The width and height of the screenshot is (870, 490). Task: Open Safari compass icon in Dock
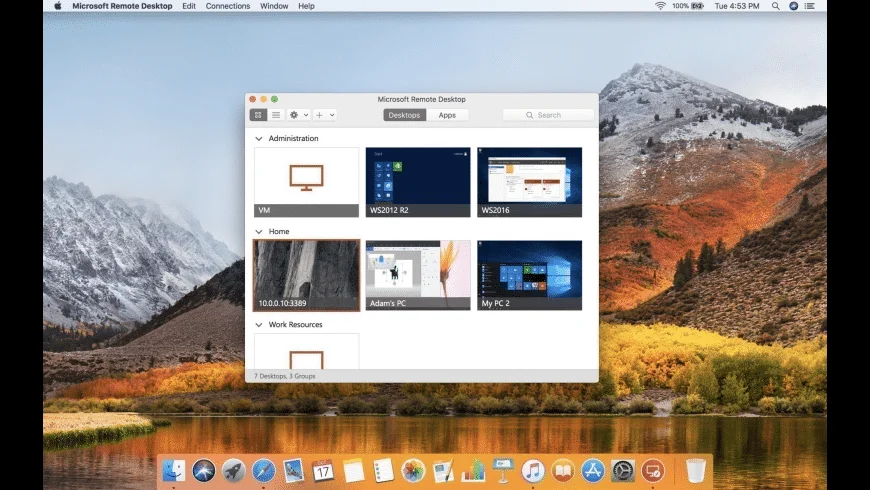tap(264, 471)
